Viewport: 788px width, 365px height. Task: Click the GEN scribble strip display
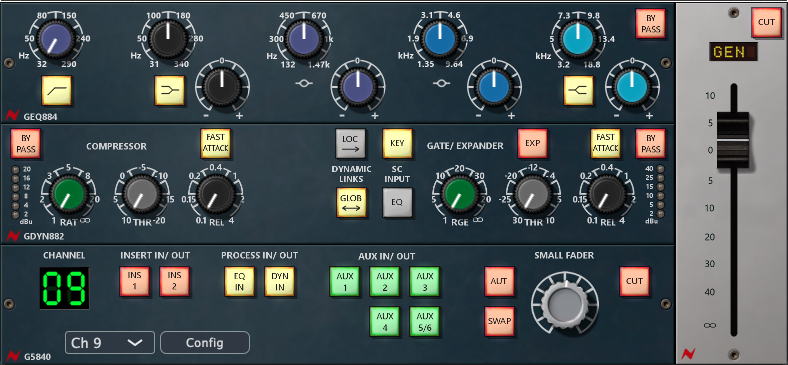(733, 52)
